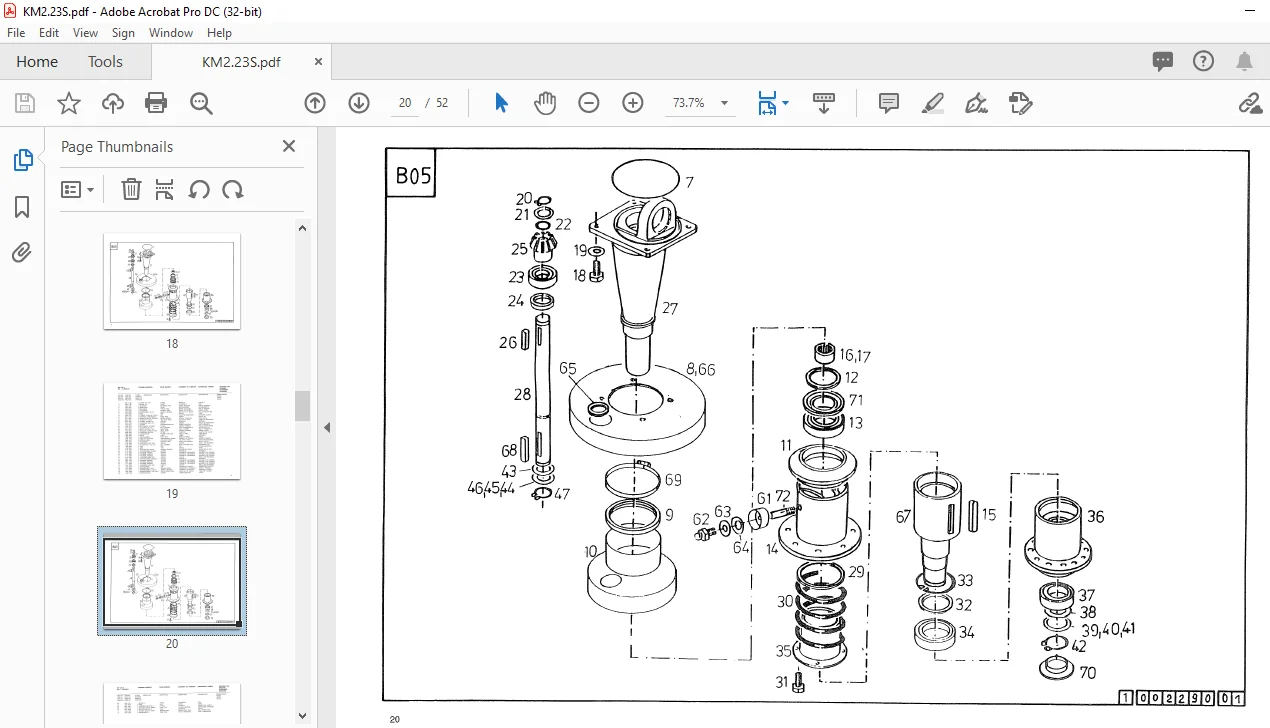Click the drawing number 1002290 01
Image resolution: width=1270 pixels, height=728 pixels.
[1181, 699]
